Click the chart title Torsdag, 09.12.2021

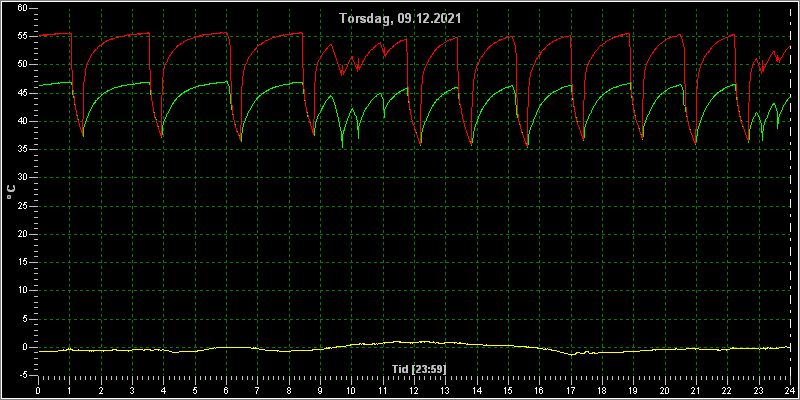coord(401,19)
